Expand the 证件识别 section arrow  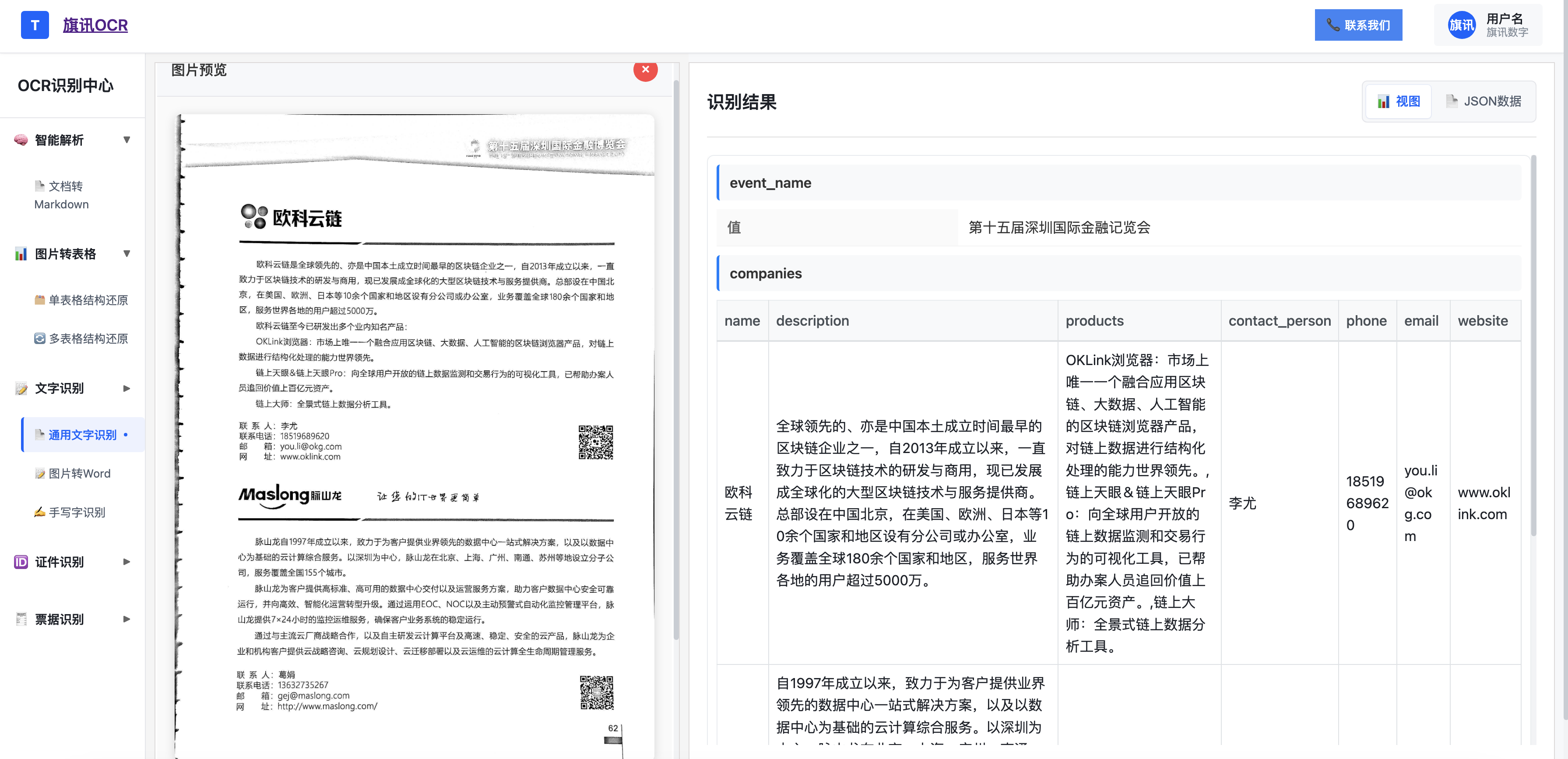coord(127,562)
